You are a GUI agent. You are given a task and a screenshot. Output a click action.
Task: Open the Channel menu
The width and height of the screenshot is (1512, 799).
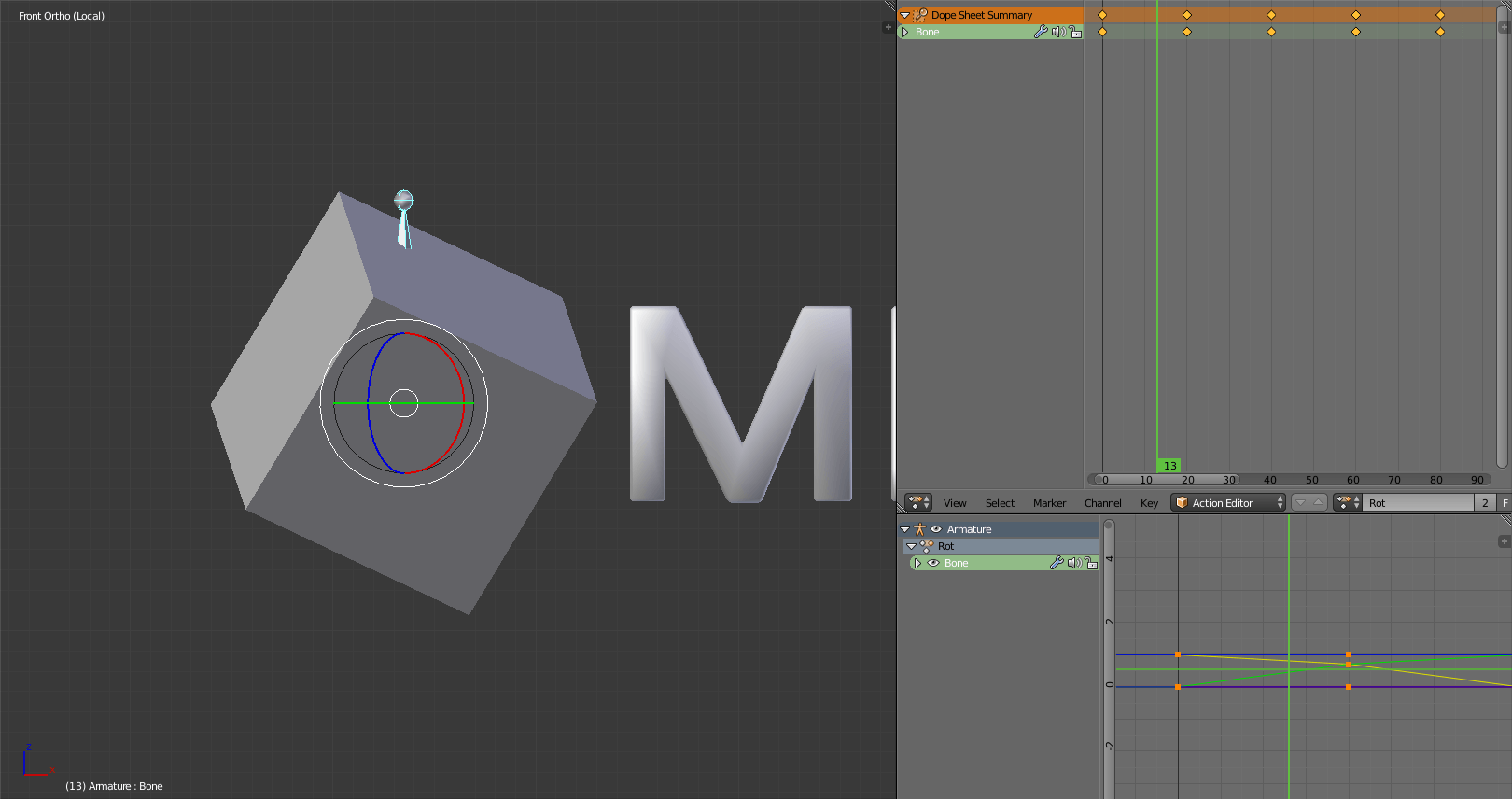click(x=1102, y=503)
